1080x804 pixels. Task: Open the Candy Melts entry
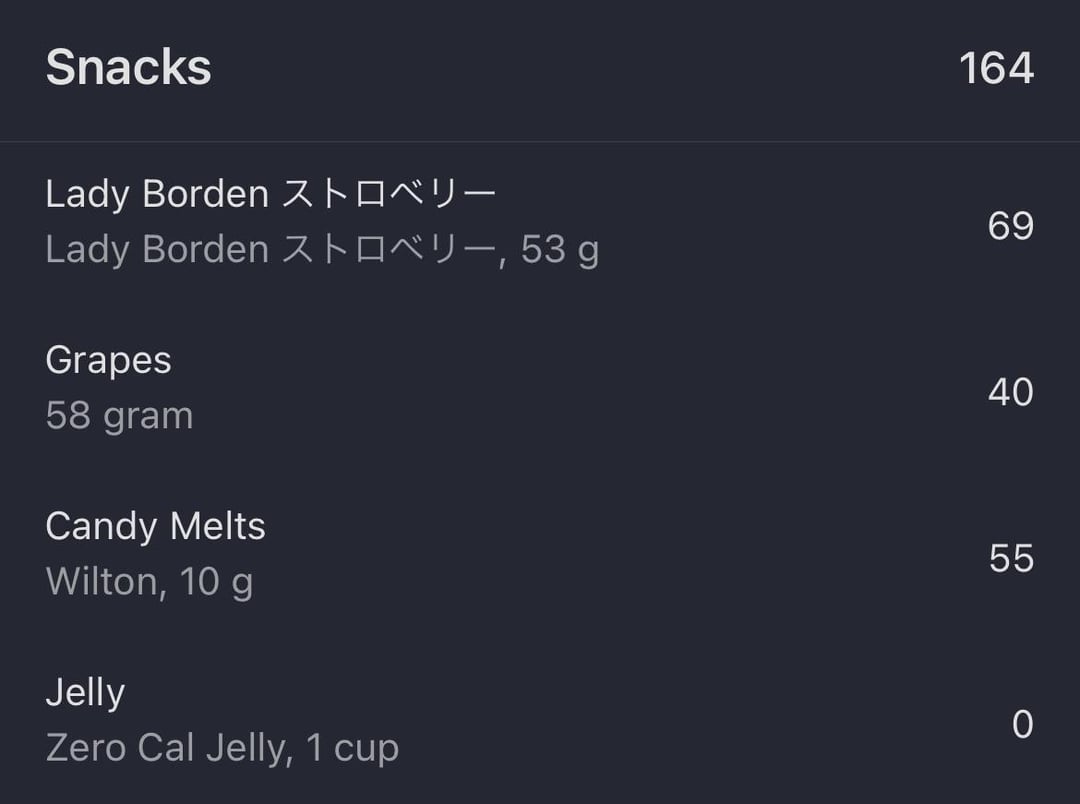[x=540, y=557]
